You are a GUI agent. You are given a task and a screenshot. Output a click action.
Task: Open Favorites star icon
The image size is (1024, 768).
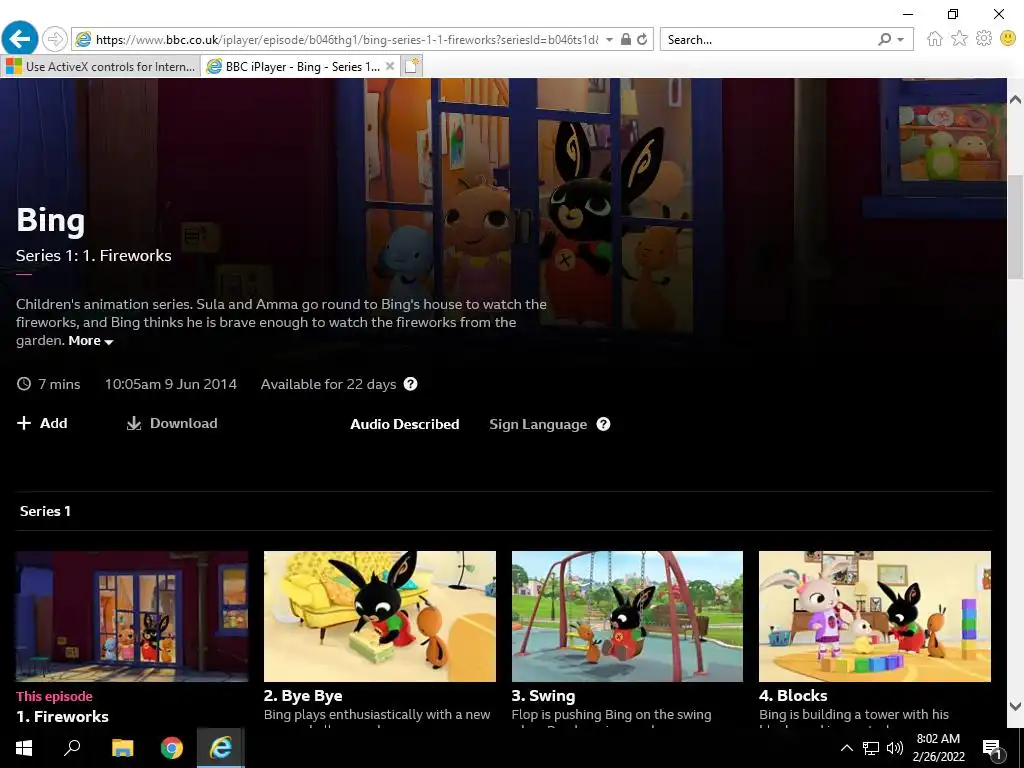click(x=959, y=39)
